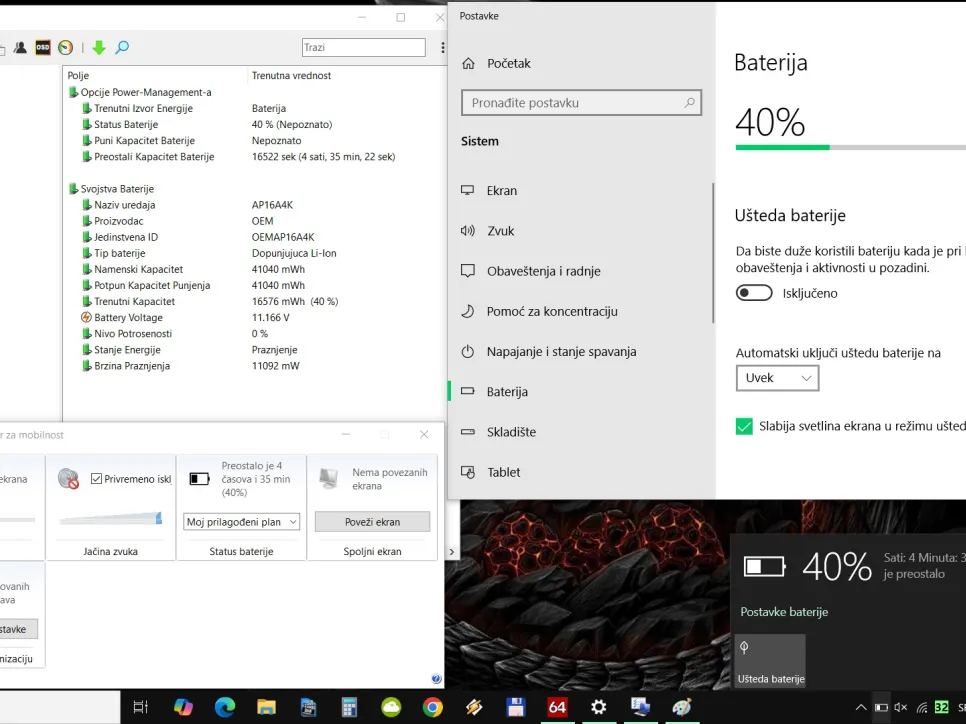Viewport: 966px width, 724px height.
Task: Open the OSD panel toolbar icon
Action: pyautogui.click(x=43, y=47)
